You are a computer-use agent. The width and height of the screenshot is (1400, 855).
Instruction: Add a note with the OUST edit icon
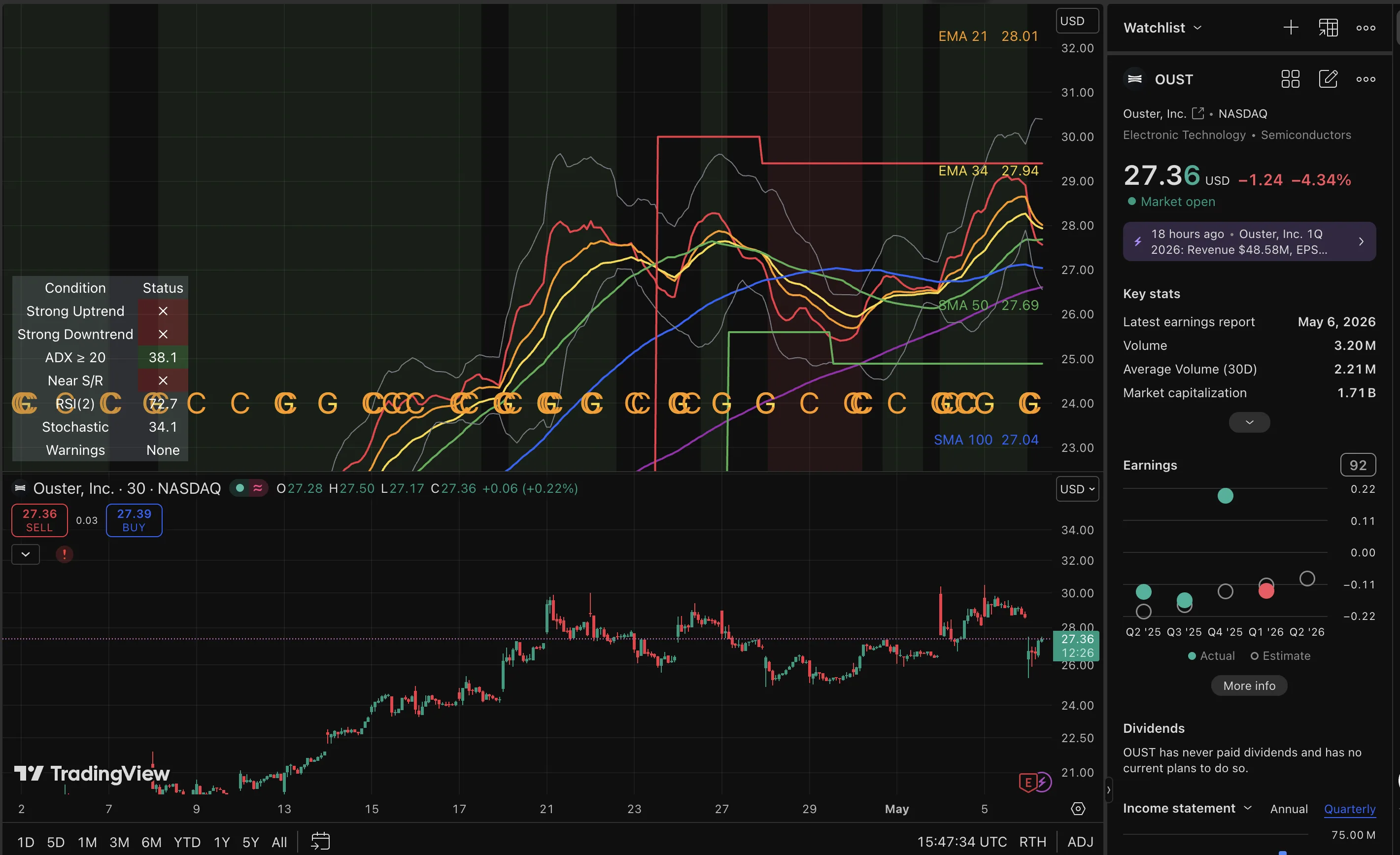[x=1328, y=79]
